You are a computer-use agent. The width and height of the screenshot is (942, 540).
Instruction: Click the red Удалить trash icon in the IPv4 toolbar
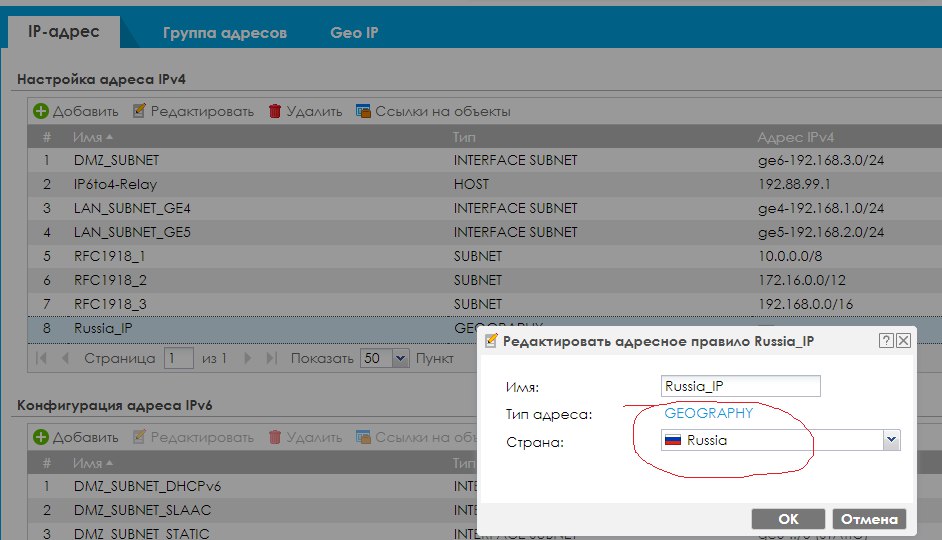[x=275, y=111]
